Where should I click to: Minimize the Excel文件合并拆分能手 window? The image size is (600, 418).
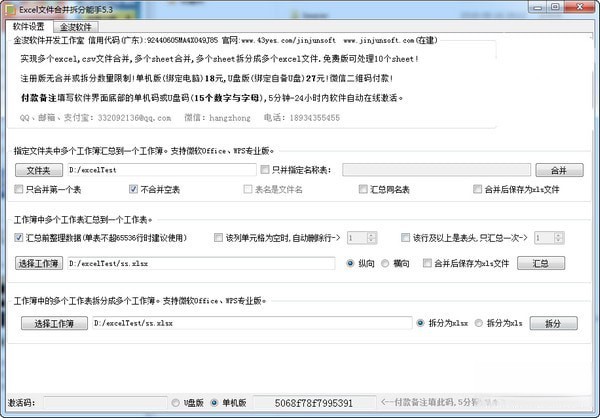(537, 7)
